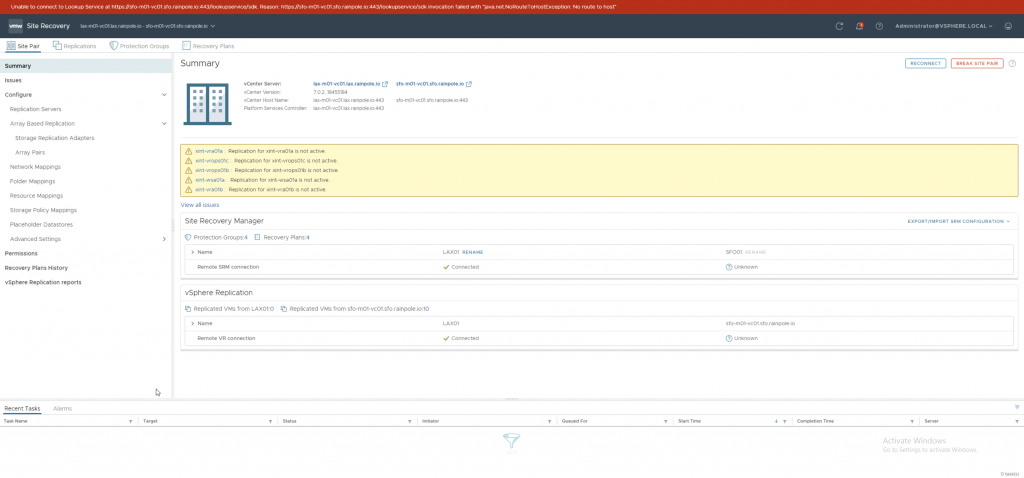Select Summary in left navigation
1024x478 pixels.
[x=86, y=66]
